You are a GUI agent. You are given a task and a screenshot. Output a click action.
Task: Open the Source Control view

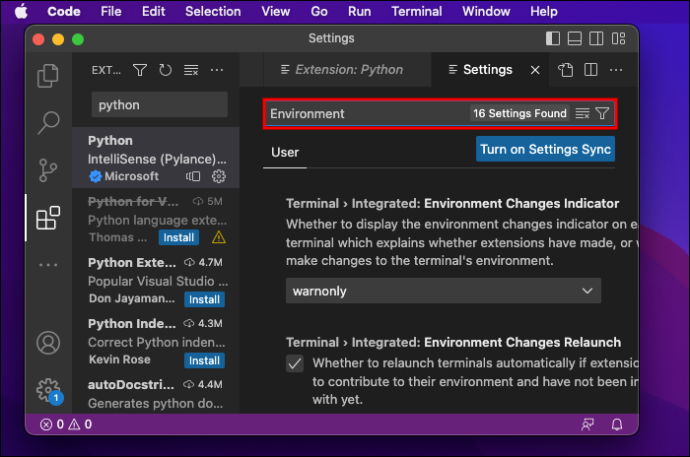click(x=48, y=170)
